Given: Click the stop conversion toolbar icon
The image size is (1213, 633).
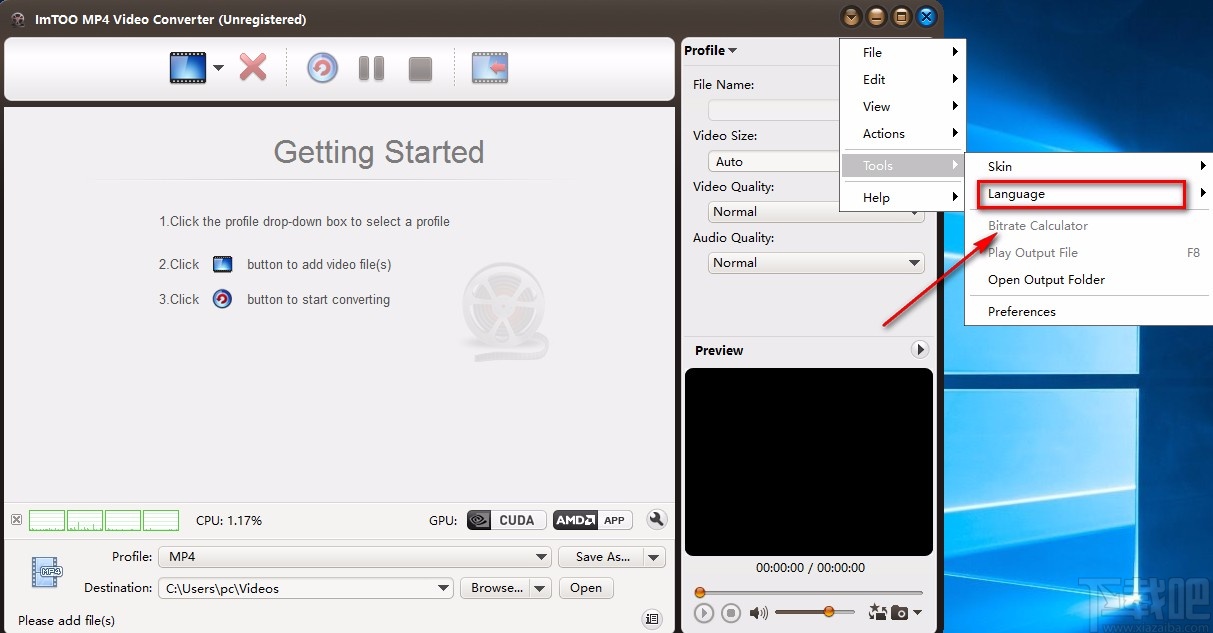Looking at the screenshot, I should [x=420, y=67].
